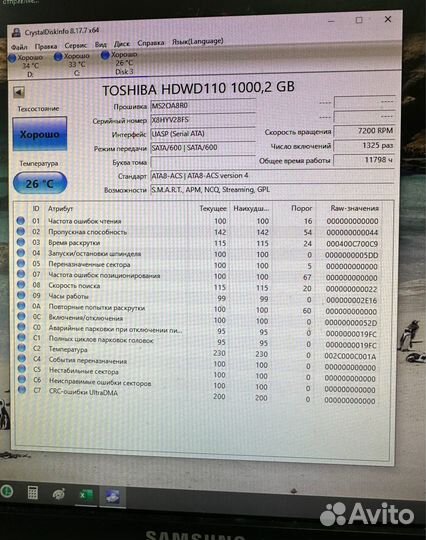Click the Хорошо health status button
426x540 pixels.
(40, 134)
